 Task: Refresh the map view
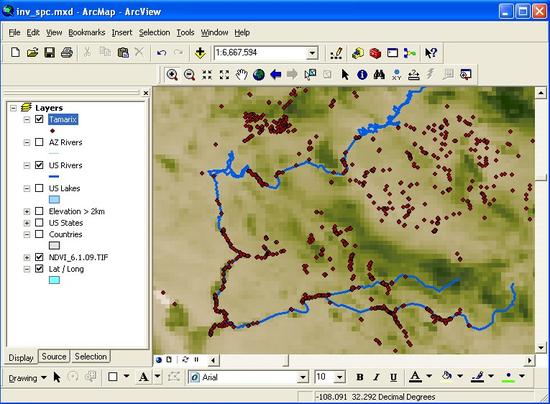185,360
